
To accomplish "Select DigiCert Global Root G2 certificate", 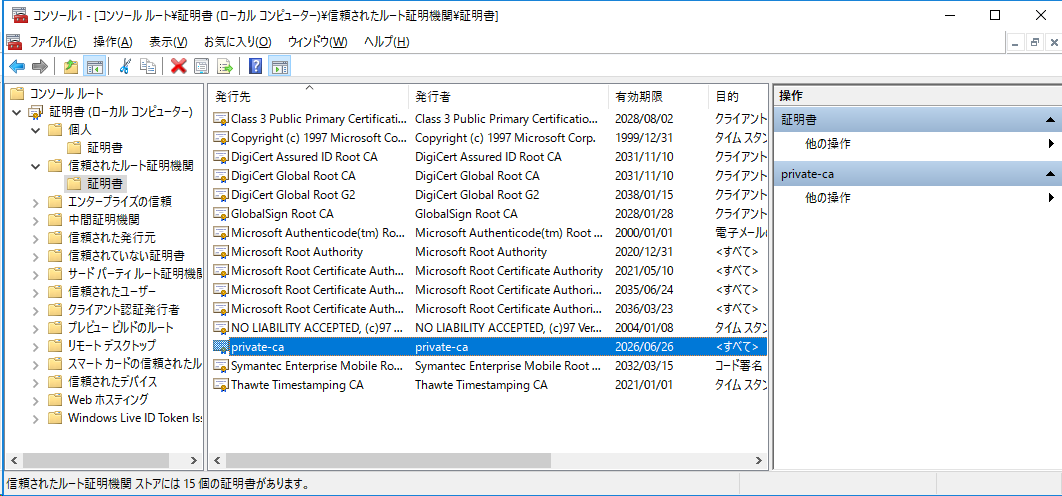I will 489,194.
